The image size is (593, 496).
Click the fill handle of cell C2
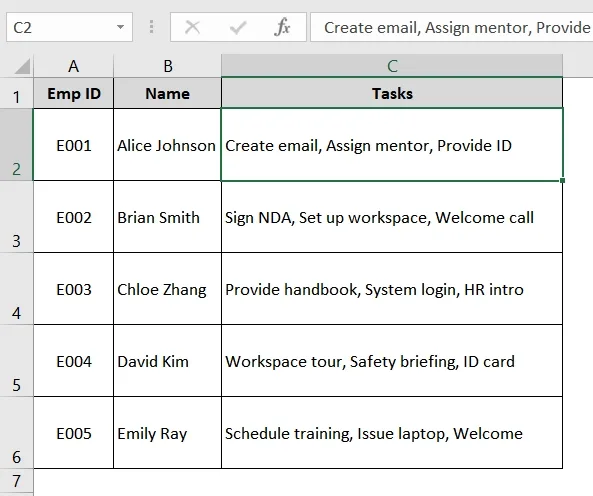click(562, 181)
